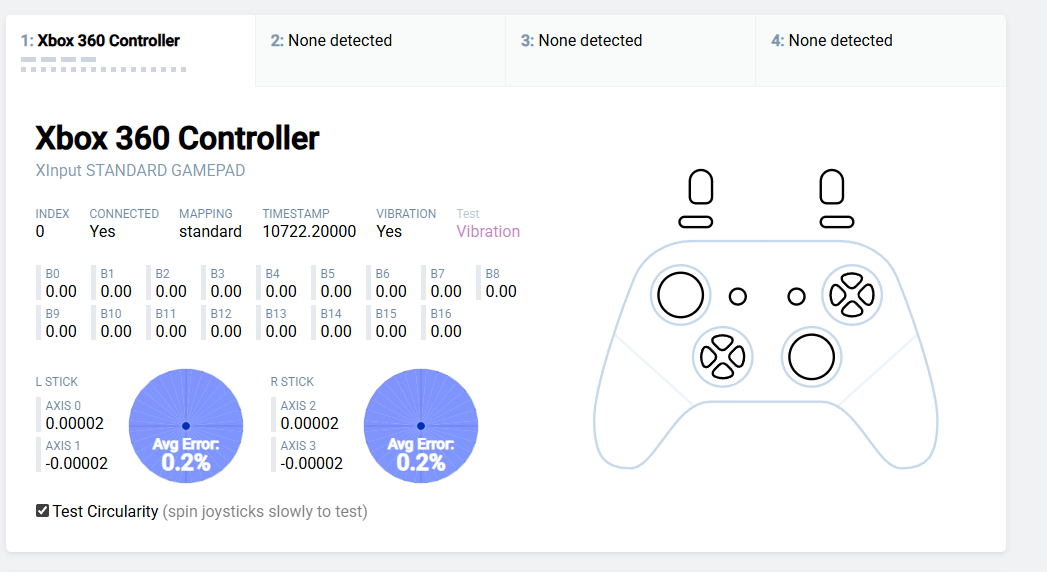Click the B8 button value
Viewport: 1047px width, 572px height.
[501, 292]
